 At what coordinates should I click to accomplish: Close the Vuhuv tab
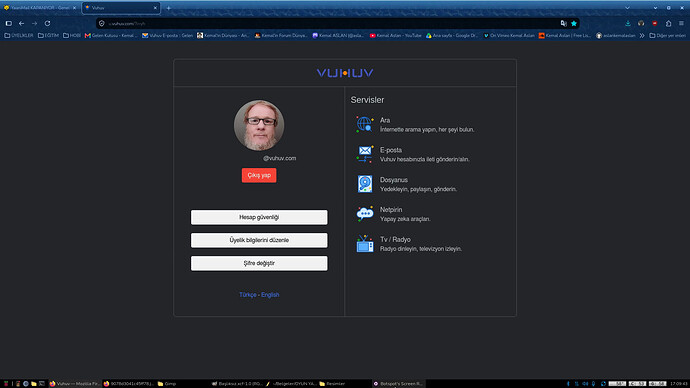[x=155, y=8]
